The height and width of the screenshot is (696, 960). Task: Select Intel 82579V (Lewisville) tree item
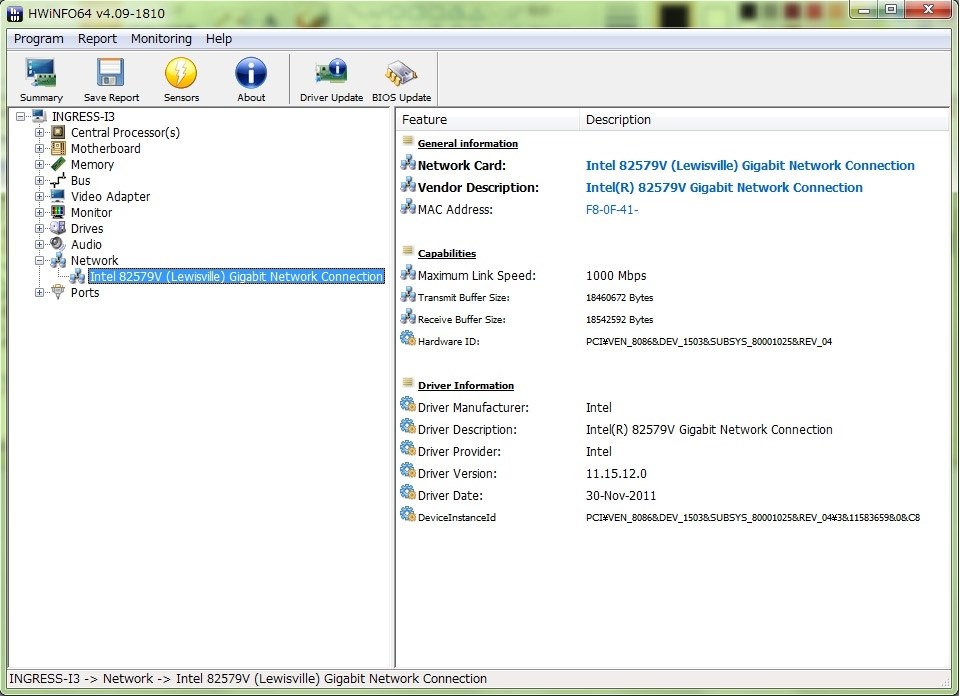pyautogui.click(x=236, y=276)
